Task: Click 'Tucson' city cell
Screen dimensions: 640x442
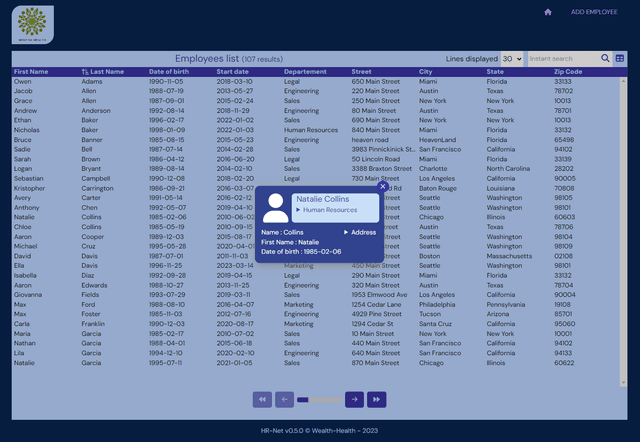Action: [x=430, y=314]
